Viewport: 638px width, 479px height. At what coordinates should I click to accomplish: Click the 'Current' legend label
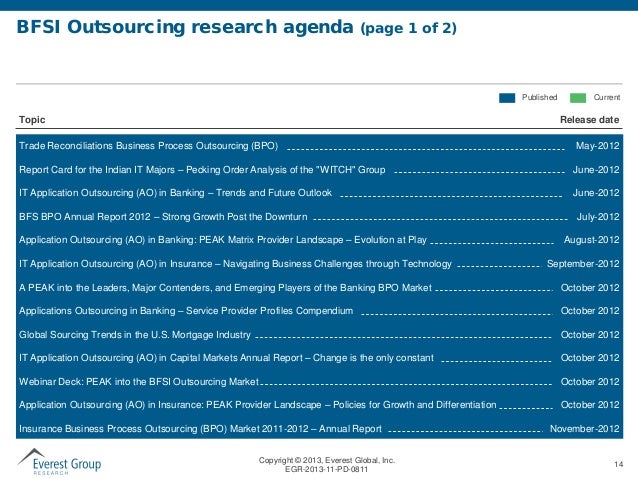pos(607,97)
